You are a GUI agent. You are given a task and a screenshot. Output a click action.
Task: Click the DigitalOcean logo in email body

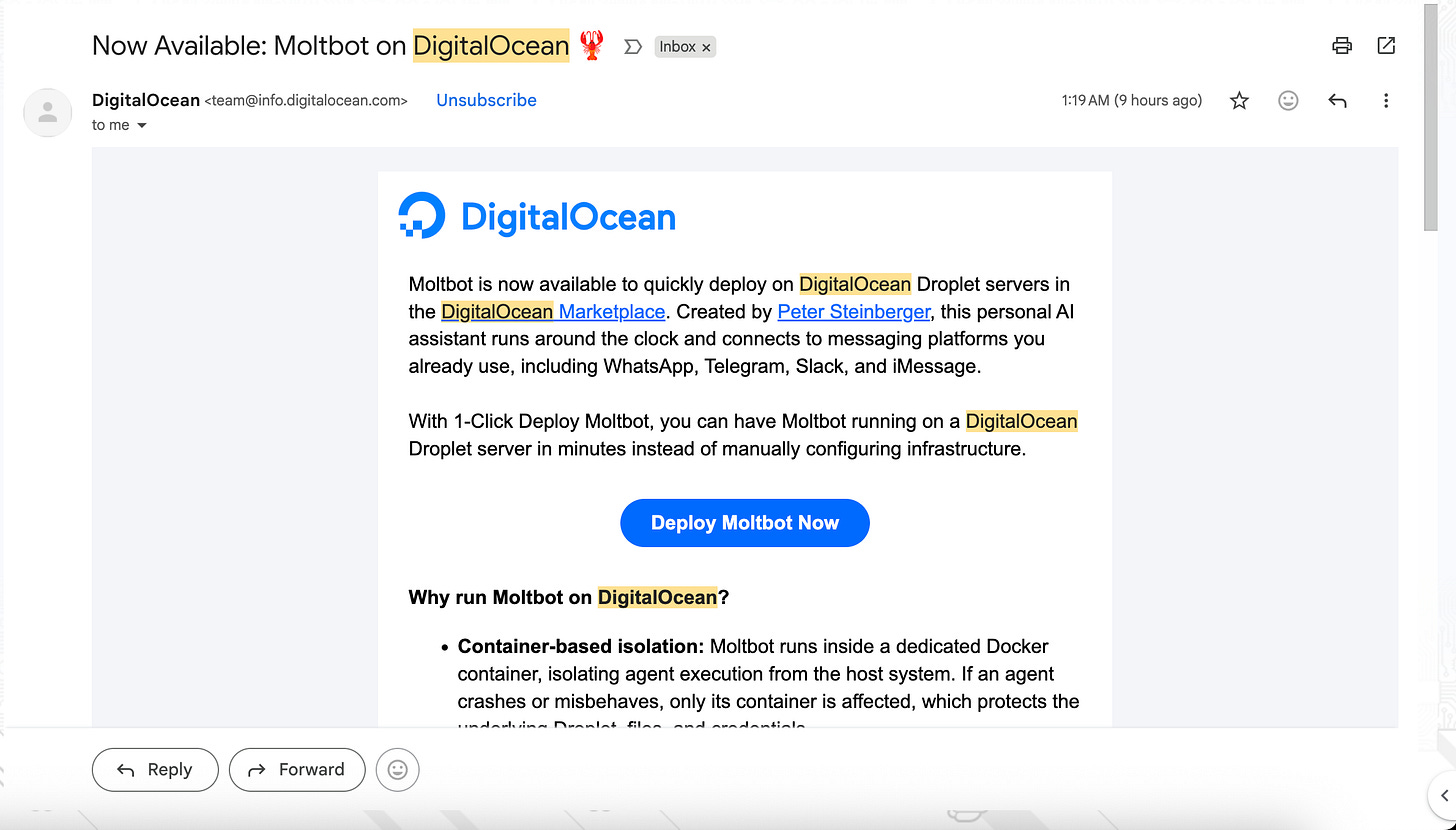pyautogui.click(x=537, y=216)
